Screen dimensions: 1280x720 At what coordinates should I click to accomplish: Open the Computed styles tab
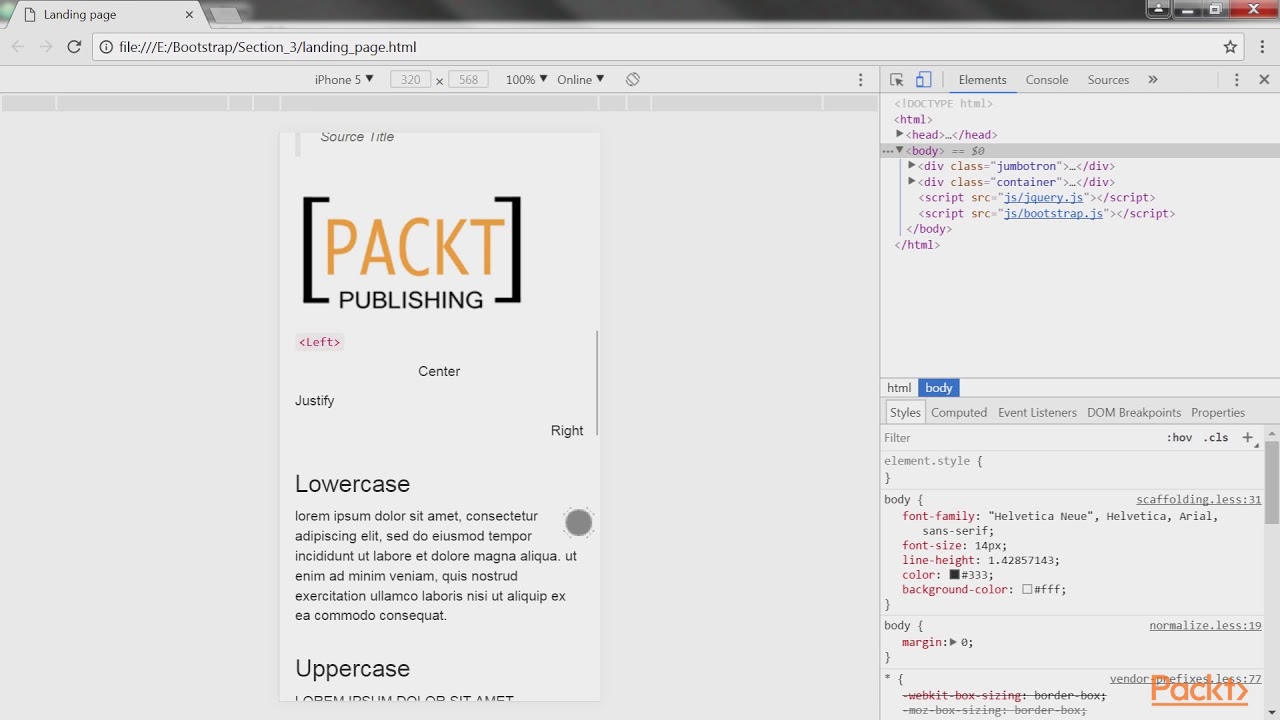coord(959,412)
